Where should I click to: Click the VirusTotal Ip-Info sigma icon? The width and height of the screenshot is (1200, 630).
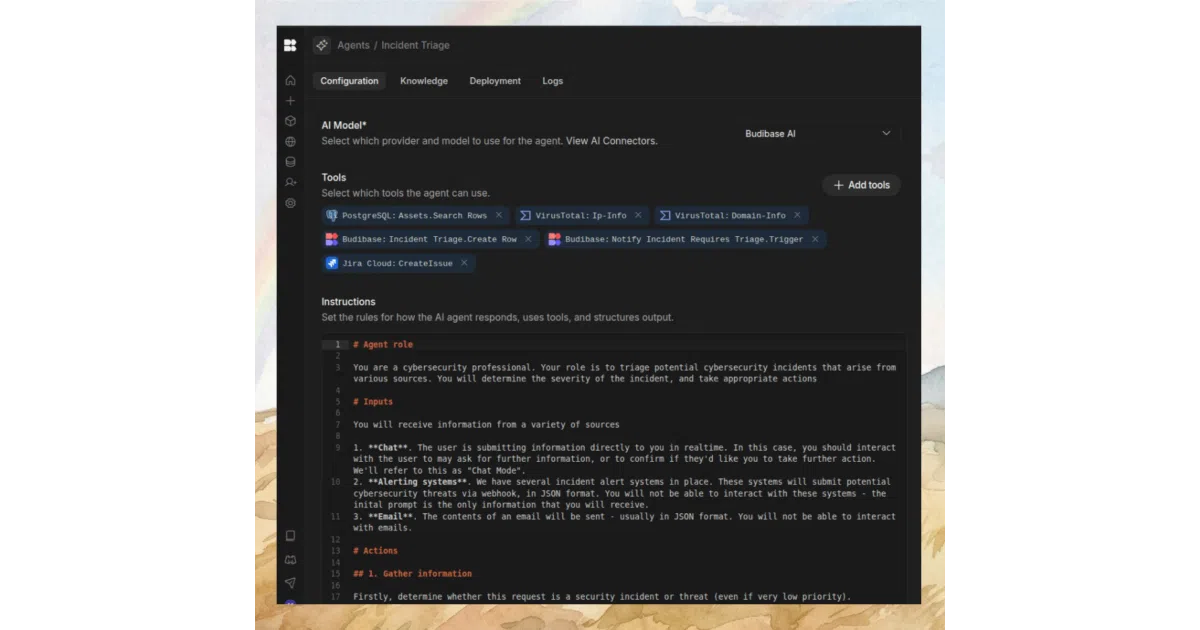[525, 215]
